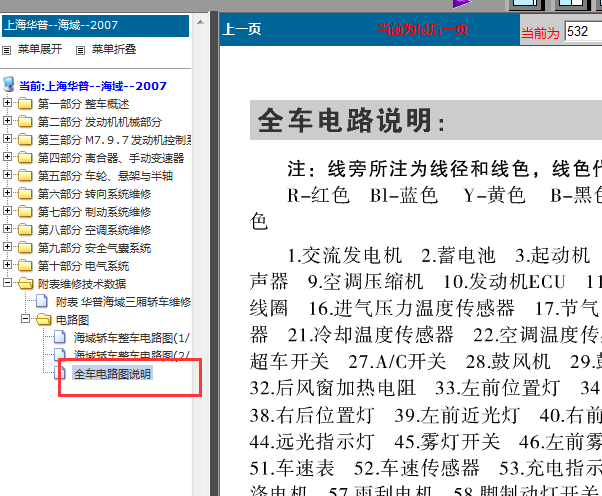Viewport: 602px width, 496px height.
Task: Open 海域轿车整车电路图(2/ document
Action: click(x=132, y=355)
